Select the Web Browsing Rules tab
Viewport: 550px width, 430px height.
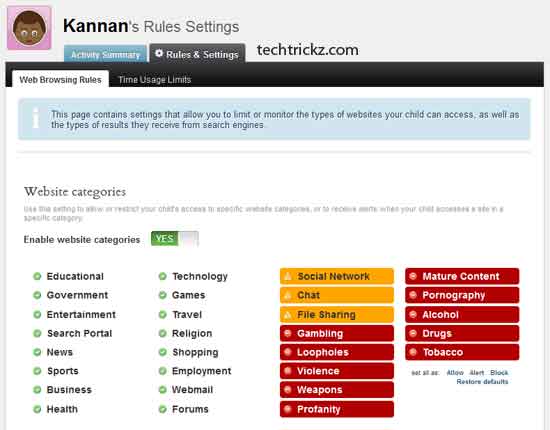(60, 79)
